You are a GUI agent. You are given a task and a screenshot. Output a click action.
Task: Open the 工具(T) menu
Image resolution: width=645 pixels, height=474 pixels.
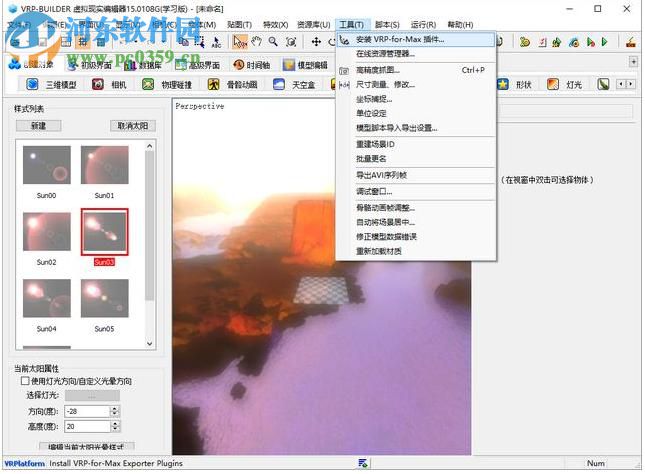(x=352, y=25)
